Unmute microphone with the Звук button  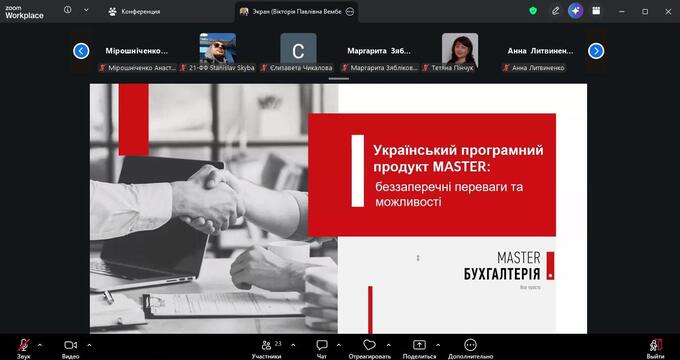point(23,348)
